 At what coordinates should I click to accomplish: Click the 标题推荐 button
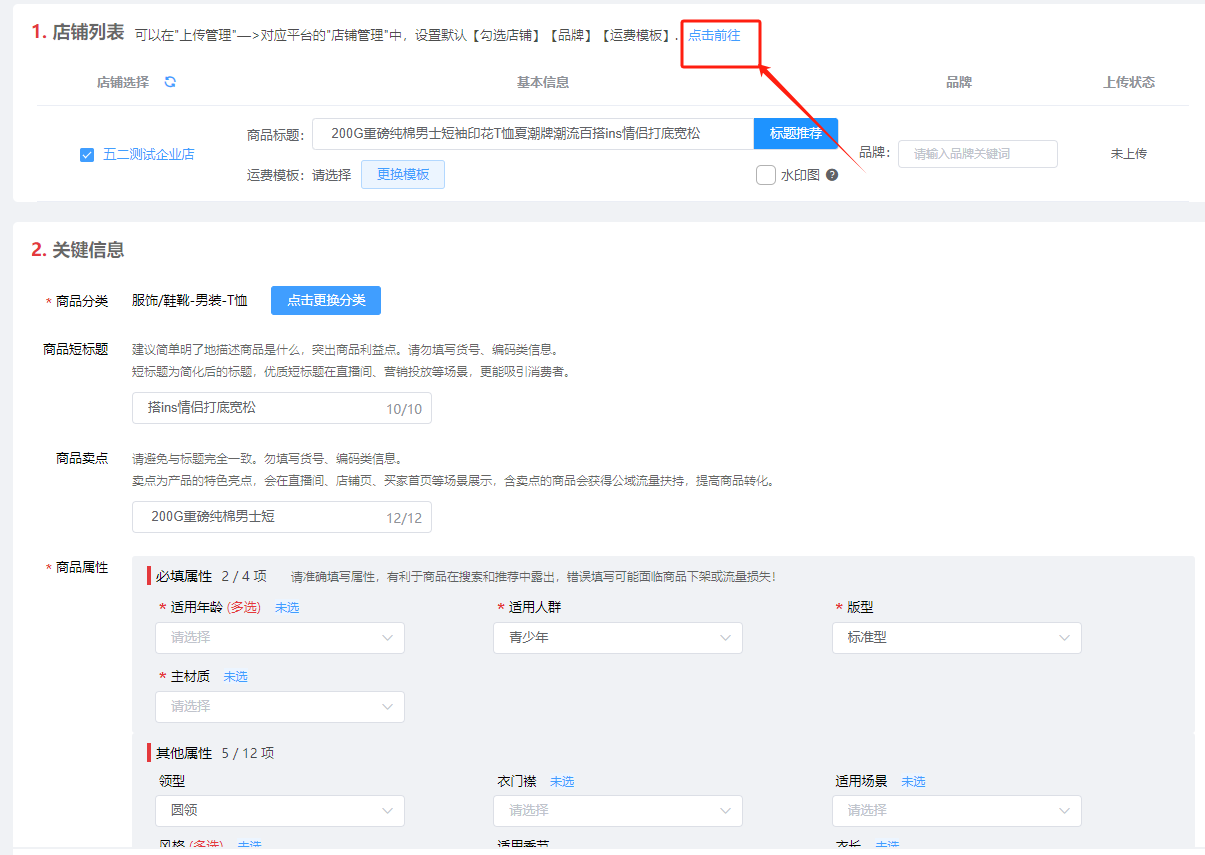[796, 134]
